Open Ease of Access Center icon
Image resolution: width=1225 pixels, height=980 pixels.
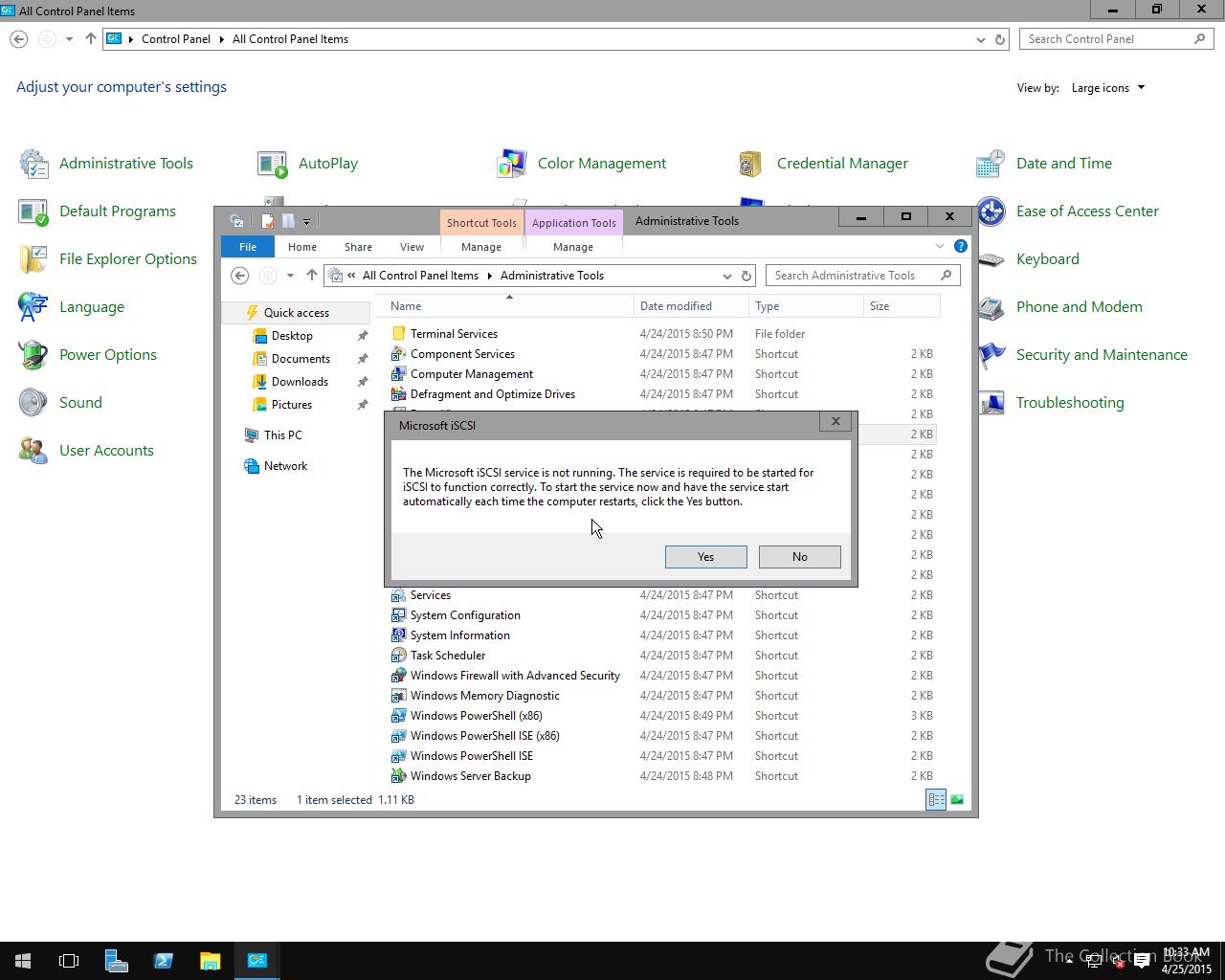point(991,212)
